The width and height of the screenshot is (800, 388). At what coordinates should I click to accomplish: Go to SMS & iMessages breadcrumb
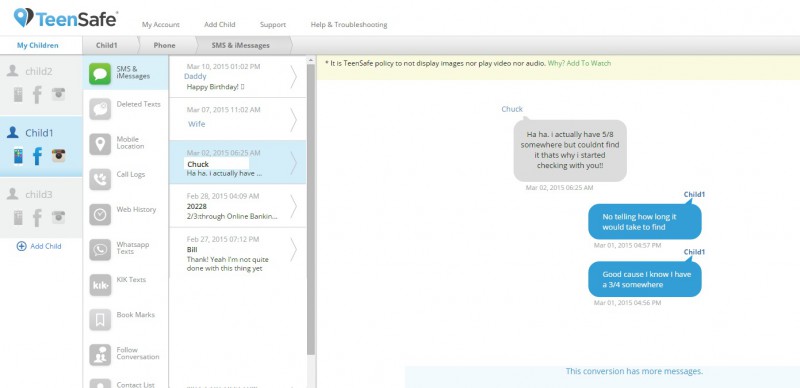click(240, 45)
